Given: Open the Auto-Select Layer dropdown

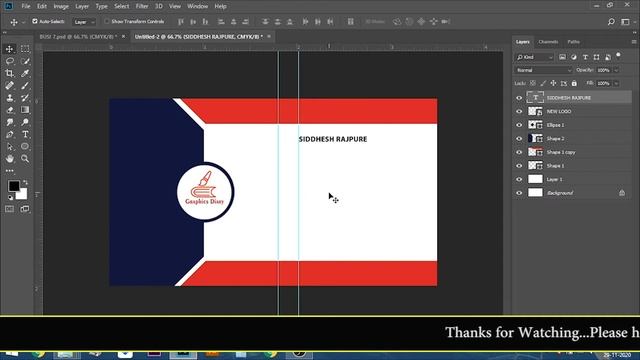Looking at the screenshot, I should point(84,22).
